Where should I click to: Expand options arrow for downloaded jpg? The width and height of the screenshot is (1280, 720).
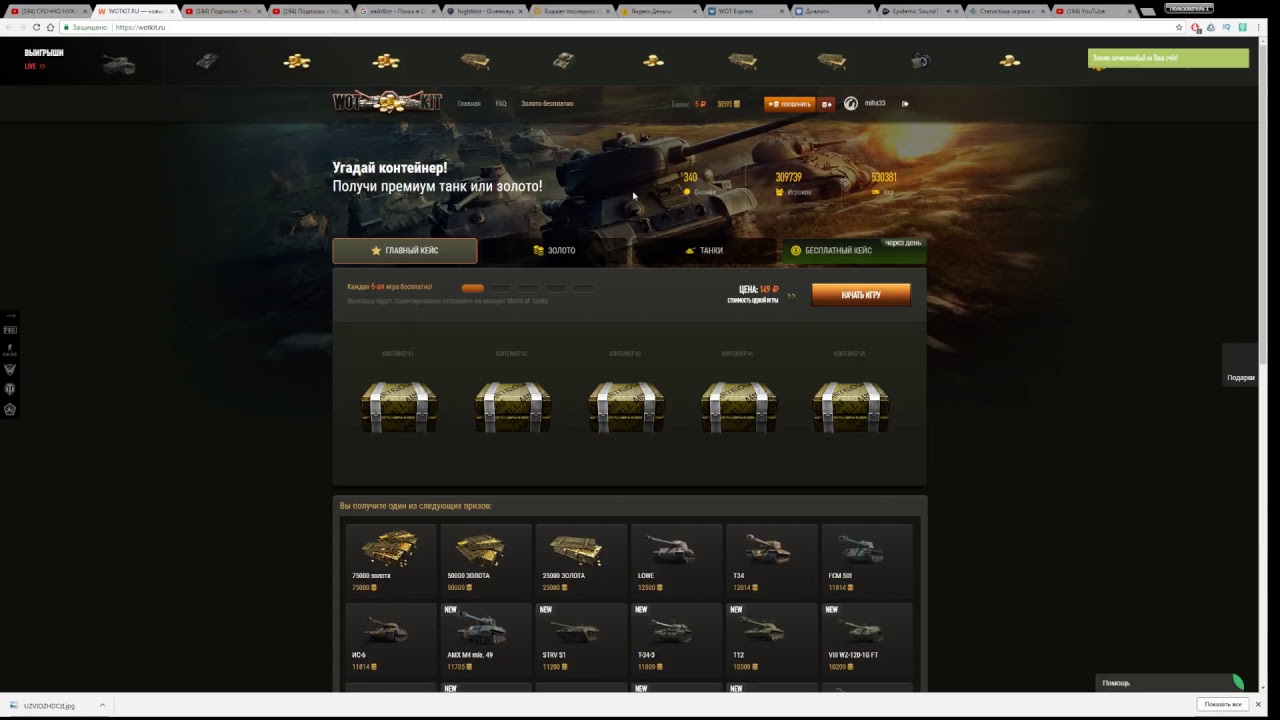pyautogui.click(x=102, y=706)
